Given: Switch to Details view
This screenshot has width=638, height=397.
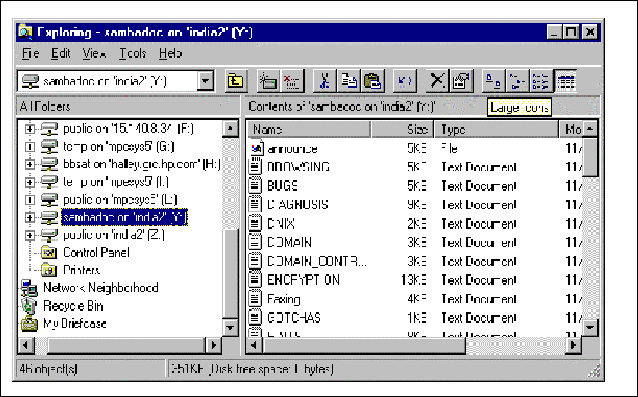Looking at the screenshot, I should click(x=566, y=81).
